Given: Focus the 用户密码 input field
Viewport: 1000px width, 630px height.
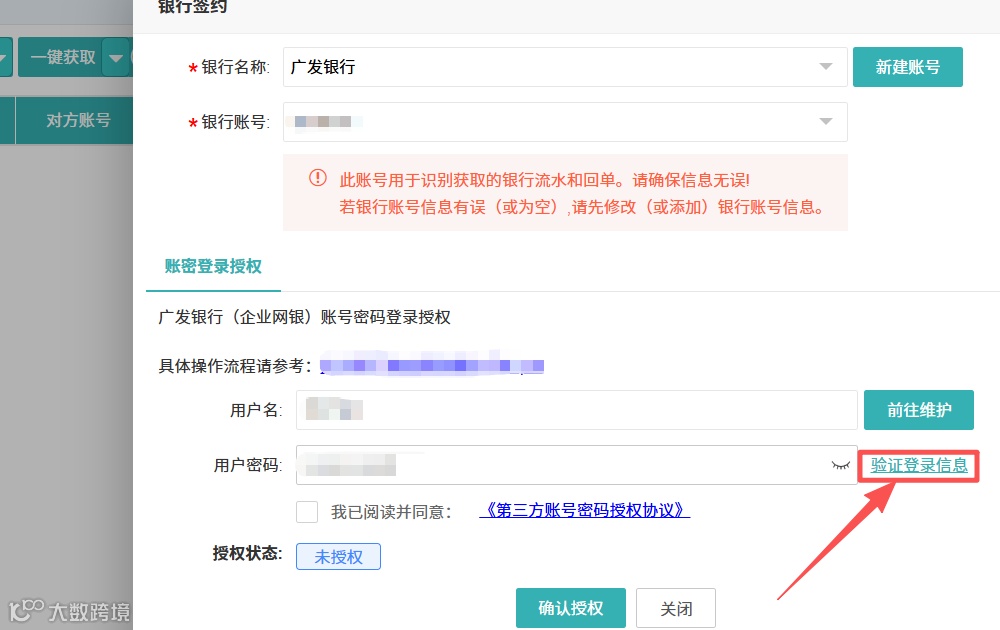Looking at the screenshot, I should 577,465.
